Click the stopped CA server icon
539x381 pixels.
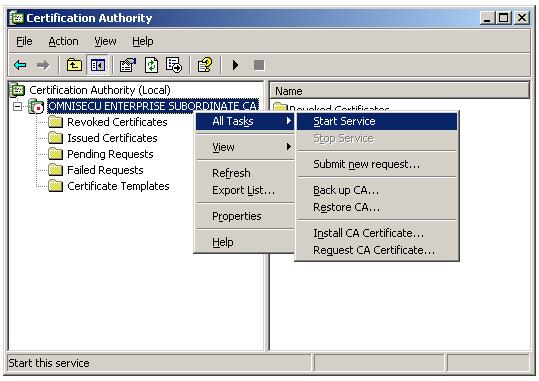tap(36, 106)
